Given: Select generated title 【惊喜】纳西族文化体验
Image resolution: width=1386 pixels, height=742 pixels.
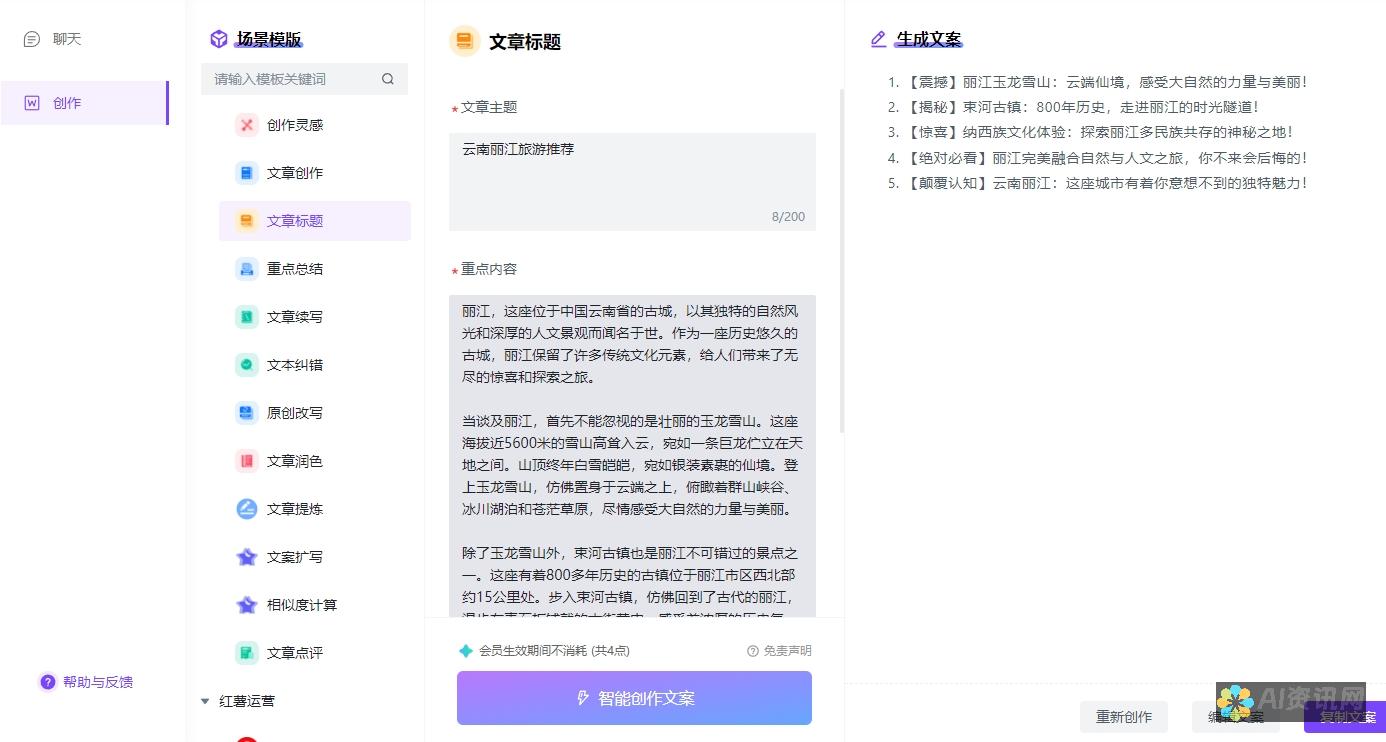Looking at the screenshot, I should [1099, 132].
